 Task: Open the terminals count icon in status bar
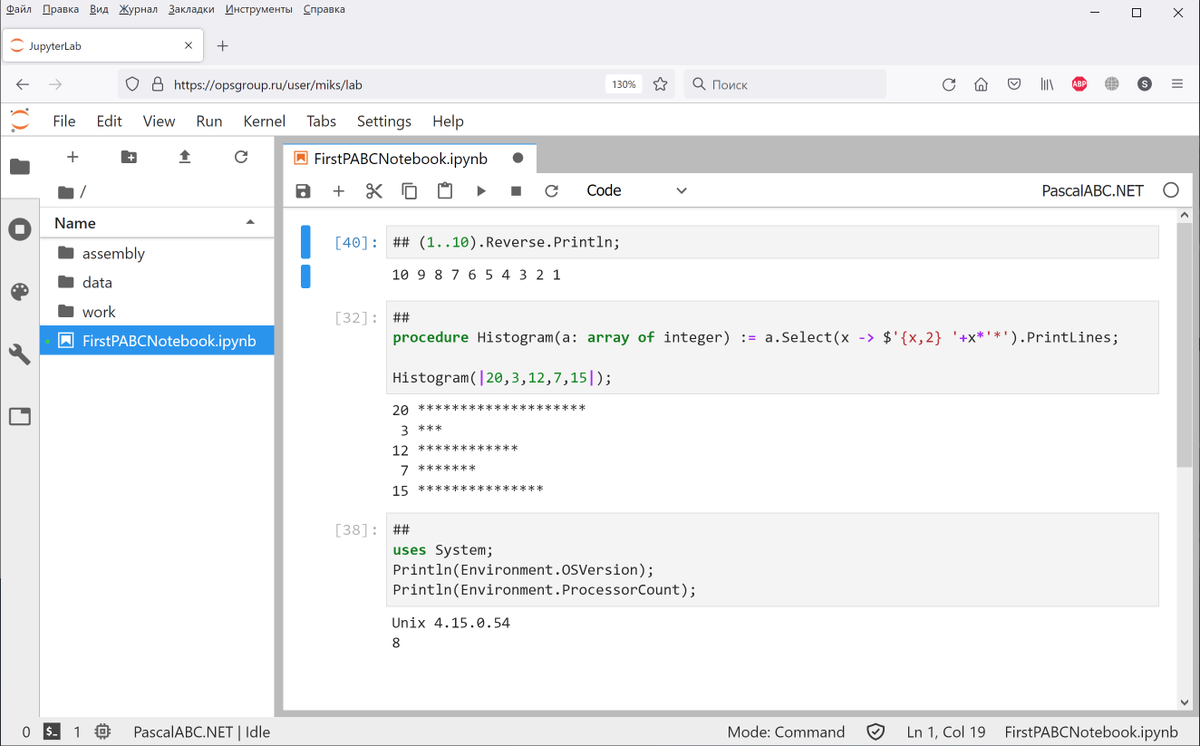coord(53,732)
